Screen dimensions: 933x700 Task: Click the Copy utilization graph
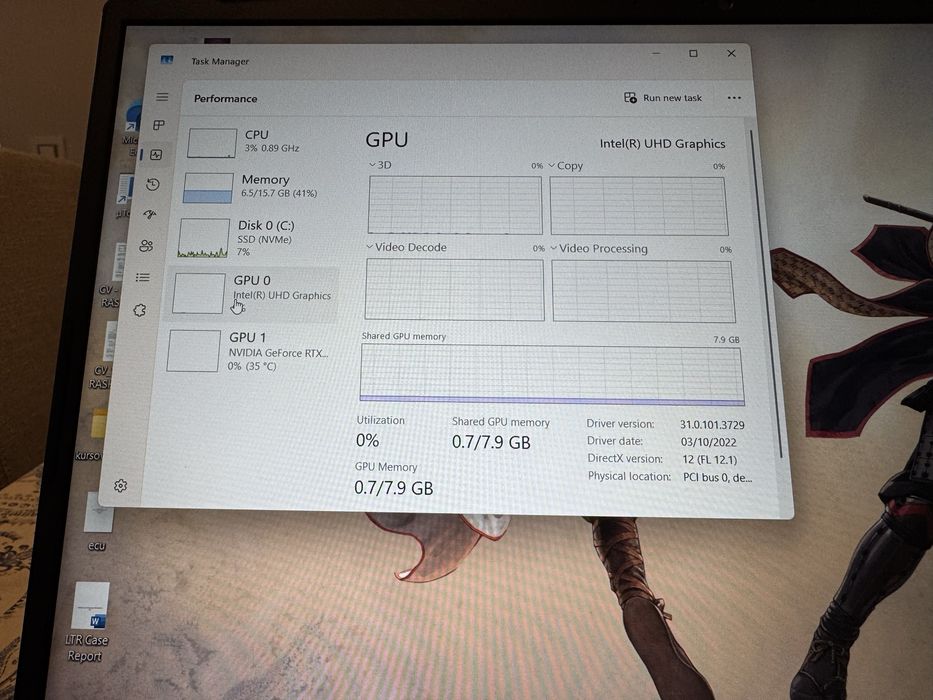tap(638, 206)
